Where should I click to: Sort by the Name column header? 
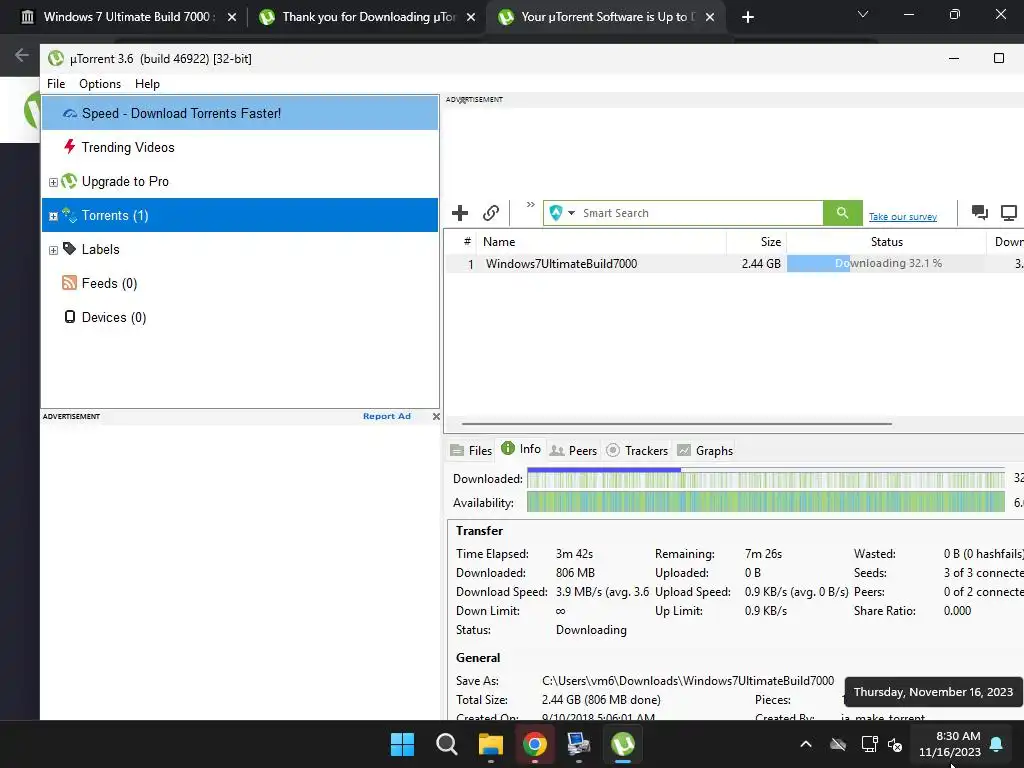[x=601, y=242]
